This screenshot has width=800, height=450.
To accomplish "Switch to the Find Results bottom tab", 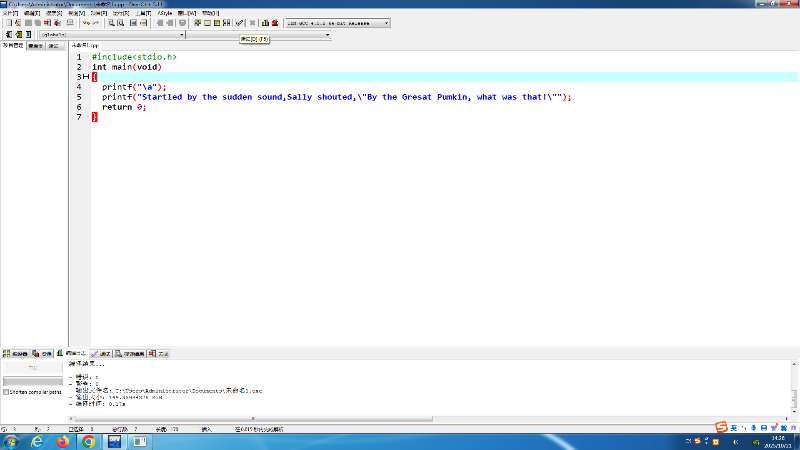I will [x=130, y=353].
